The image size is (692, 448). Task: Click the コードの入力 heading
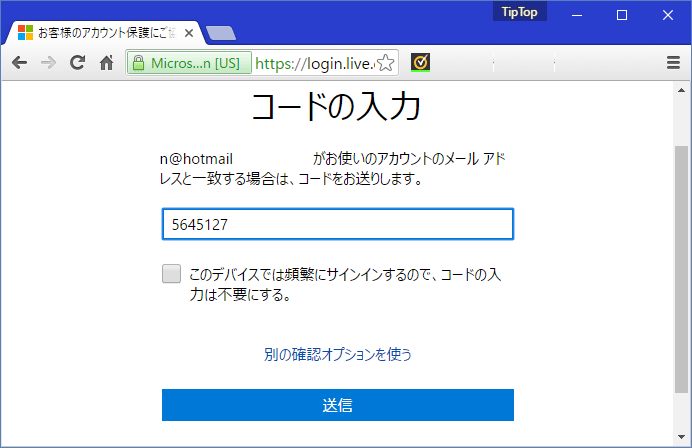point(336,106)
